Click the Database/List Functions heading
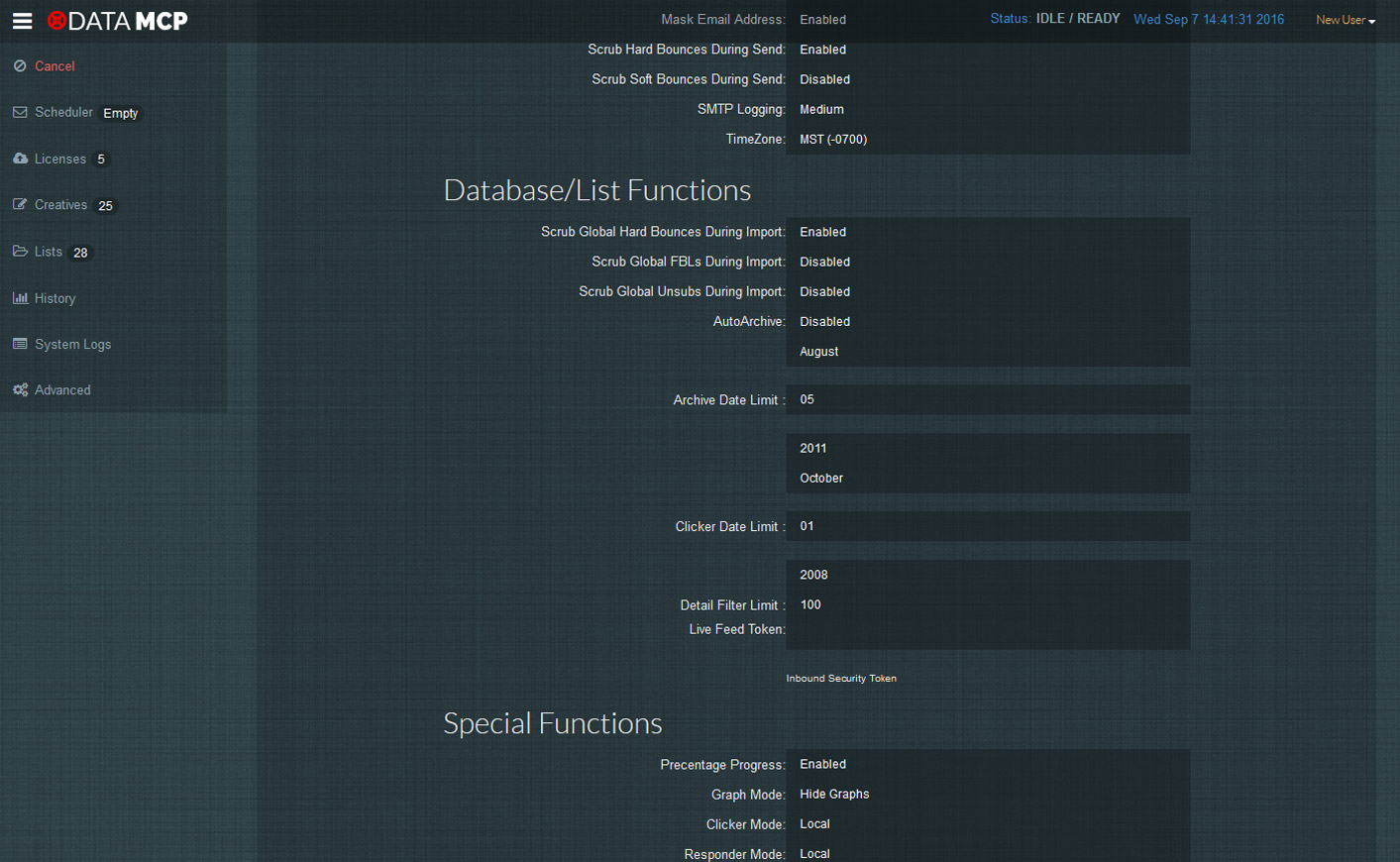This screenshot has width=1400, height=862. 597,190
